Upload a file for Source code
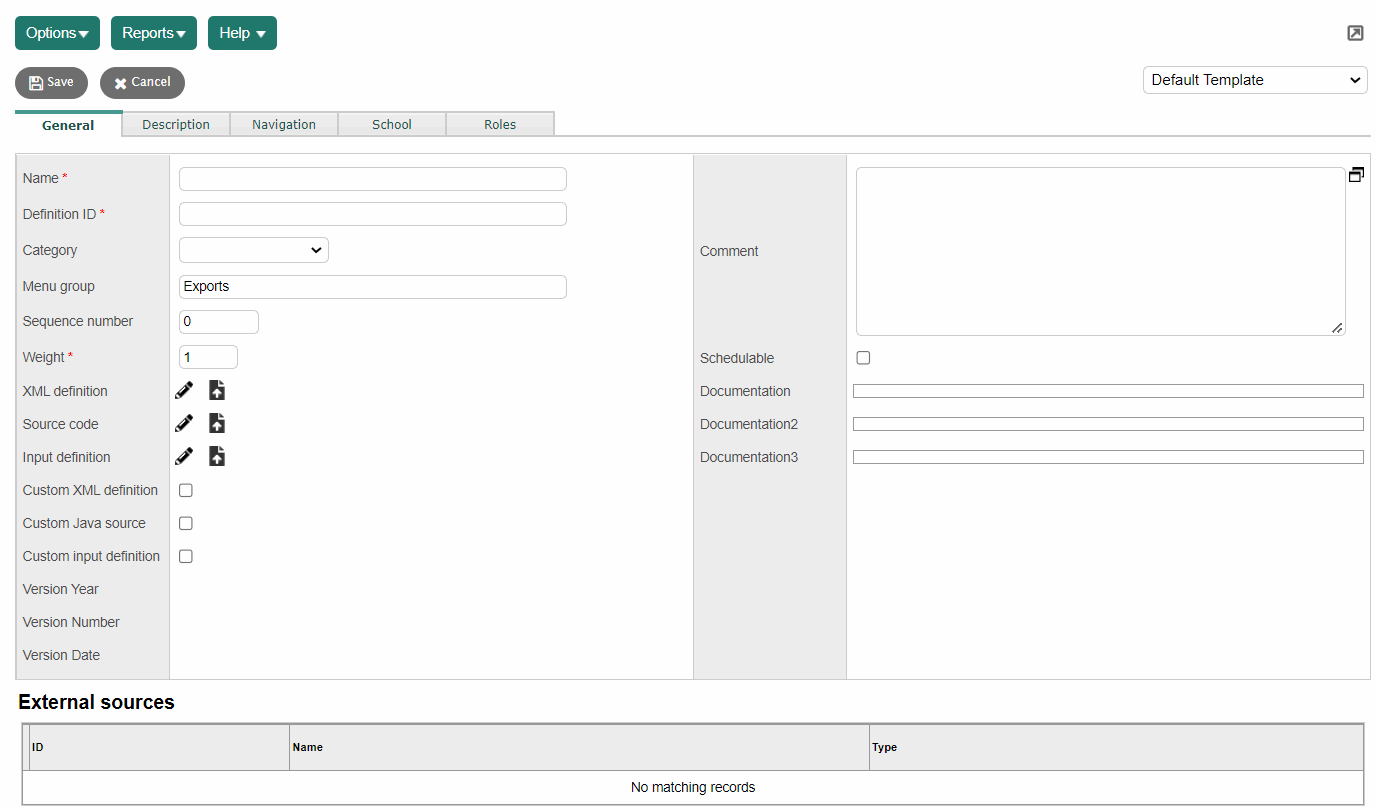This screenshot has width=1377, height=810. 217,424
